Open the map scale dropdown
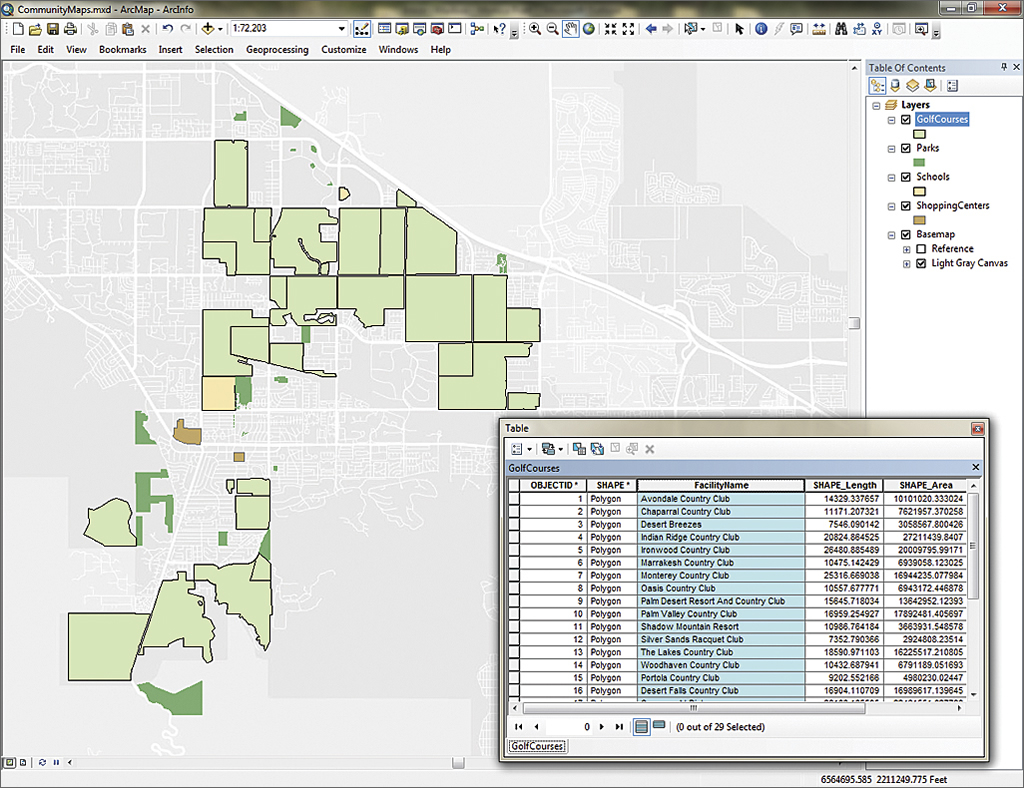 (341, 29)
